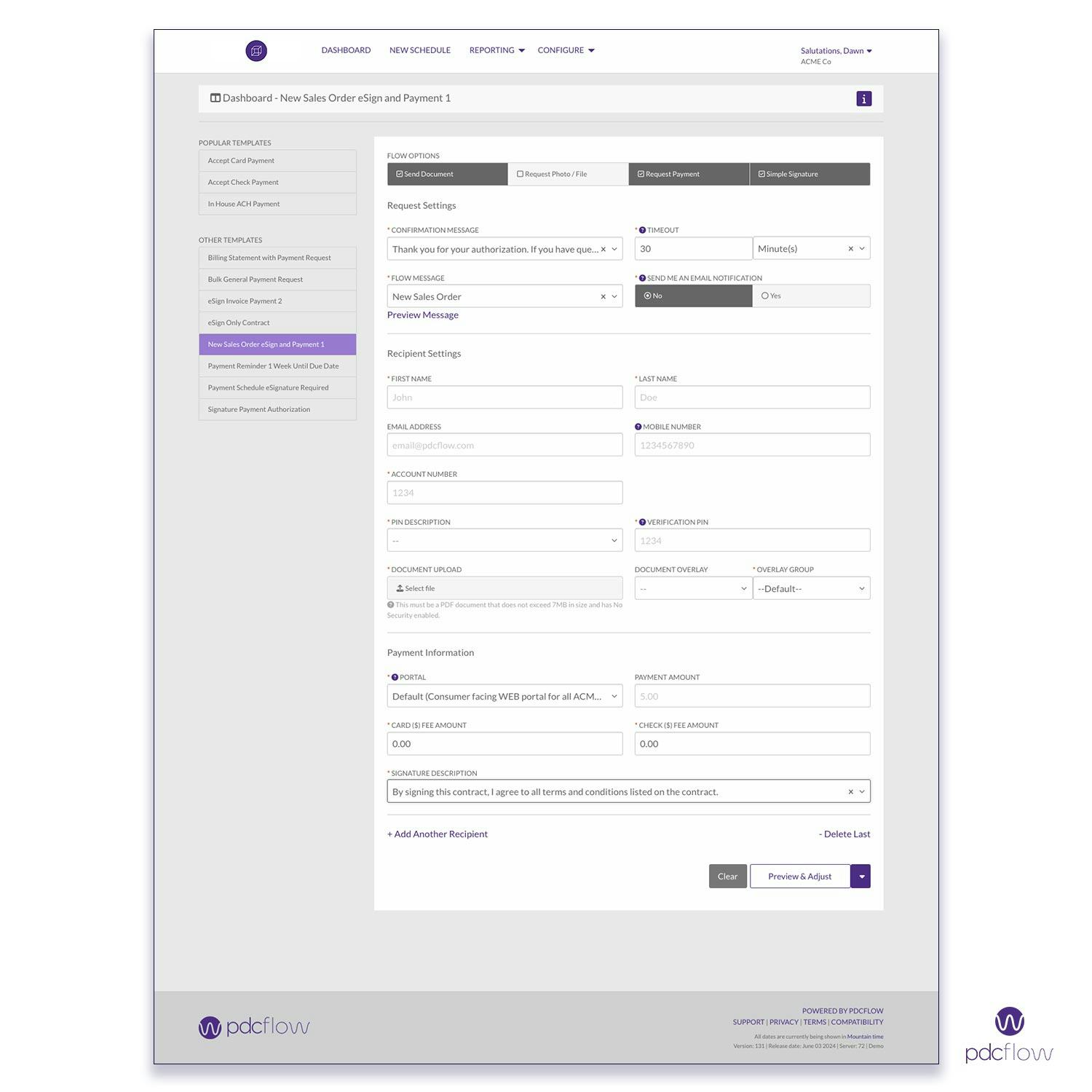The height and width of the screenshot is (1092, 1092).
Task: Click the help icon beside Verification Pin
Action: 641,521
